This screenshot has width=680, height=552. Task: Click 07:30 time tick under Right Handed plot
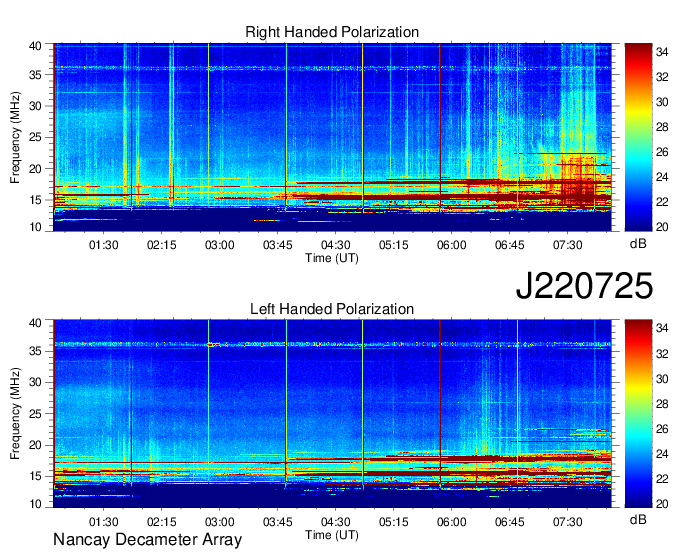[x=568, y=245]
